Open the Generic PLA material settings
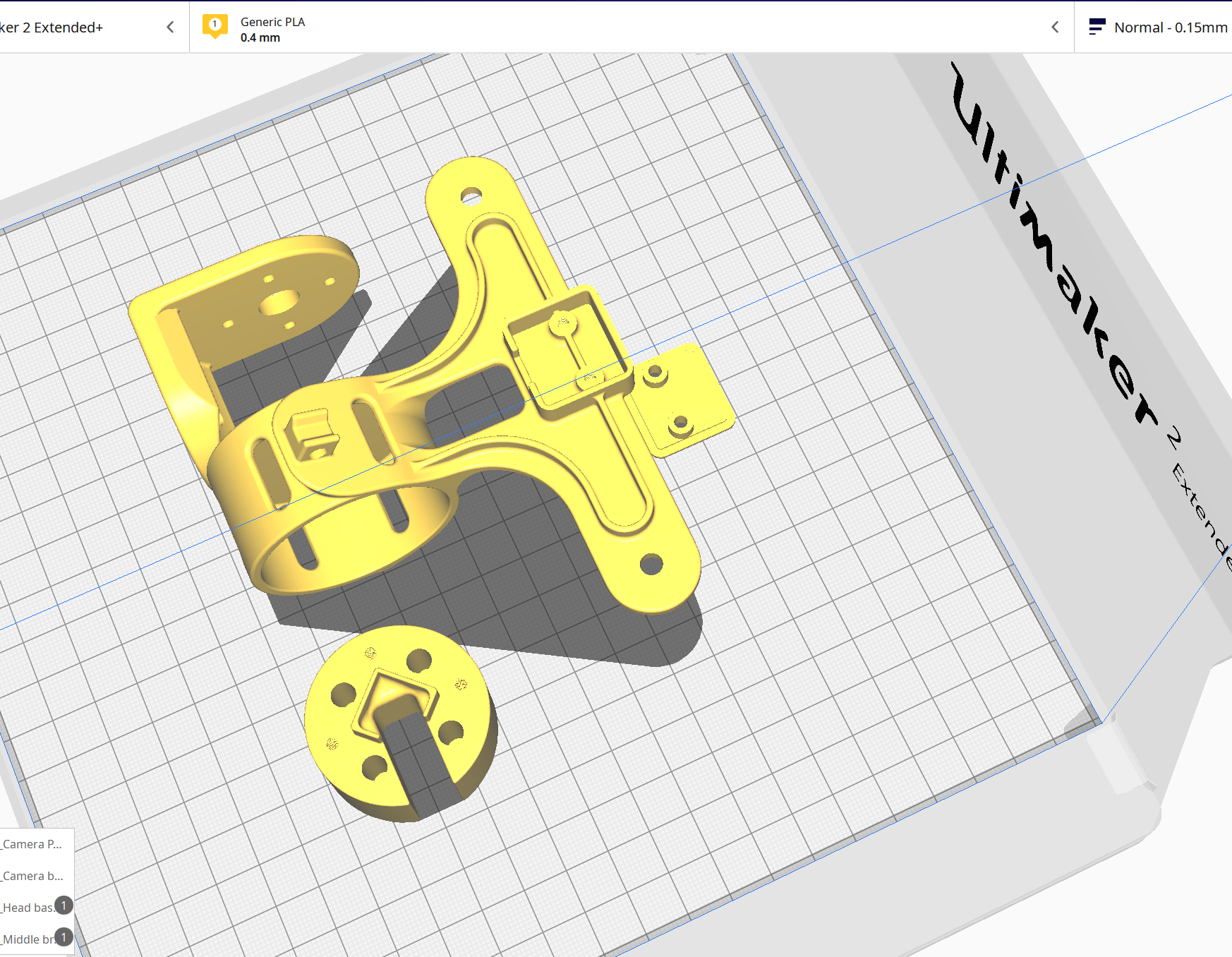This screenshot has height=957, width=1232. tap(272, 22)
